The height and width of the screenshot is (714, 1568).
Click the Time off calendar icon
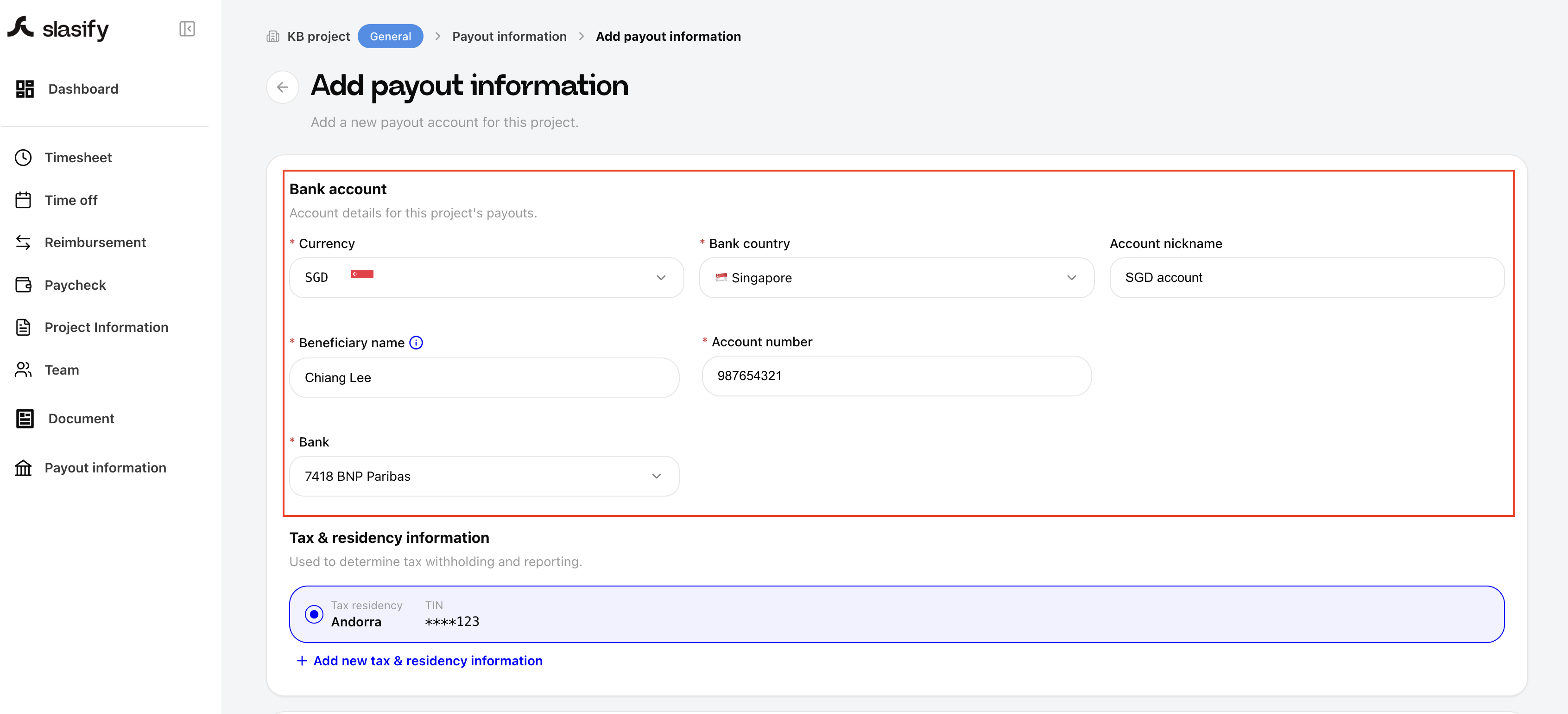23,200
